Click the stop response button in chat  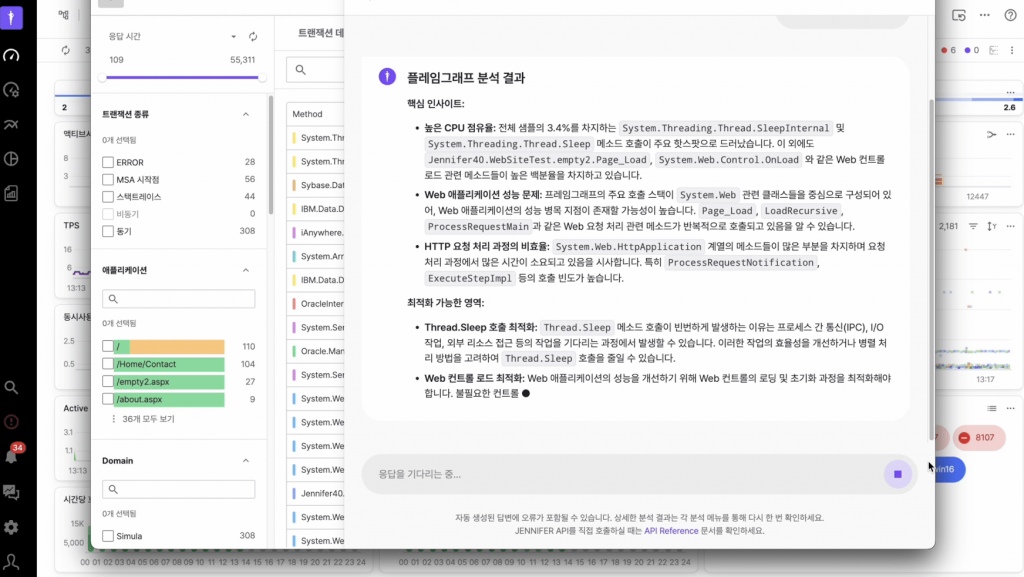click(x=897, y=474)
